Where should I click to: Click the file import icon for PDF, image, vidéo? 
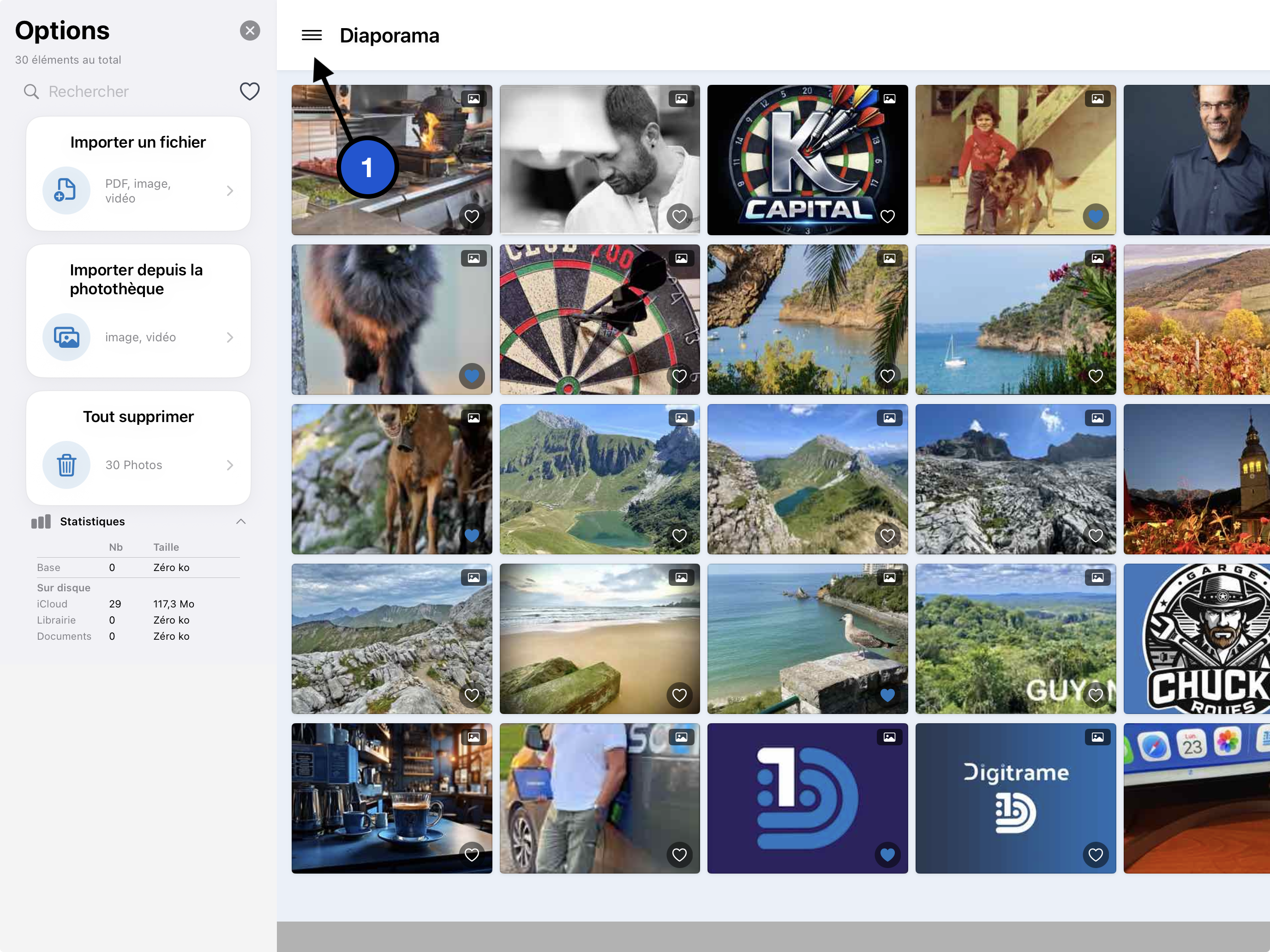(x=66, y=190)
